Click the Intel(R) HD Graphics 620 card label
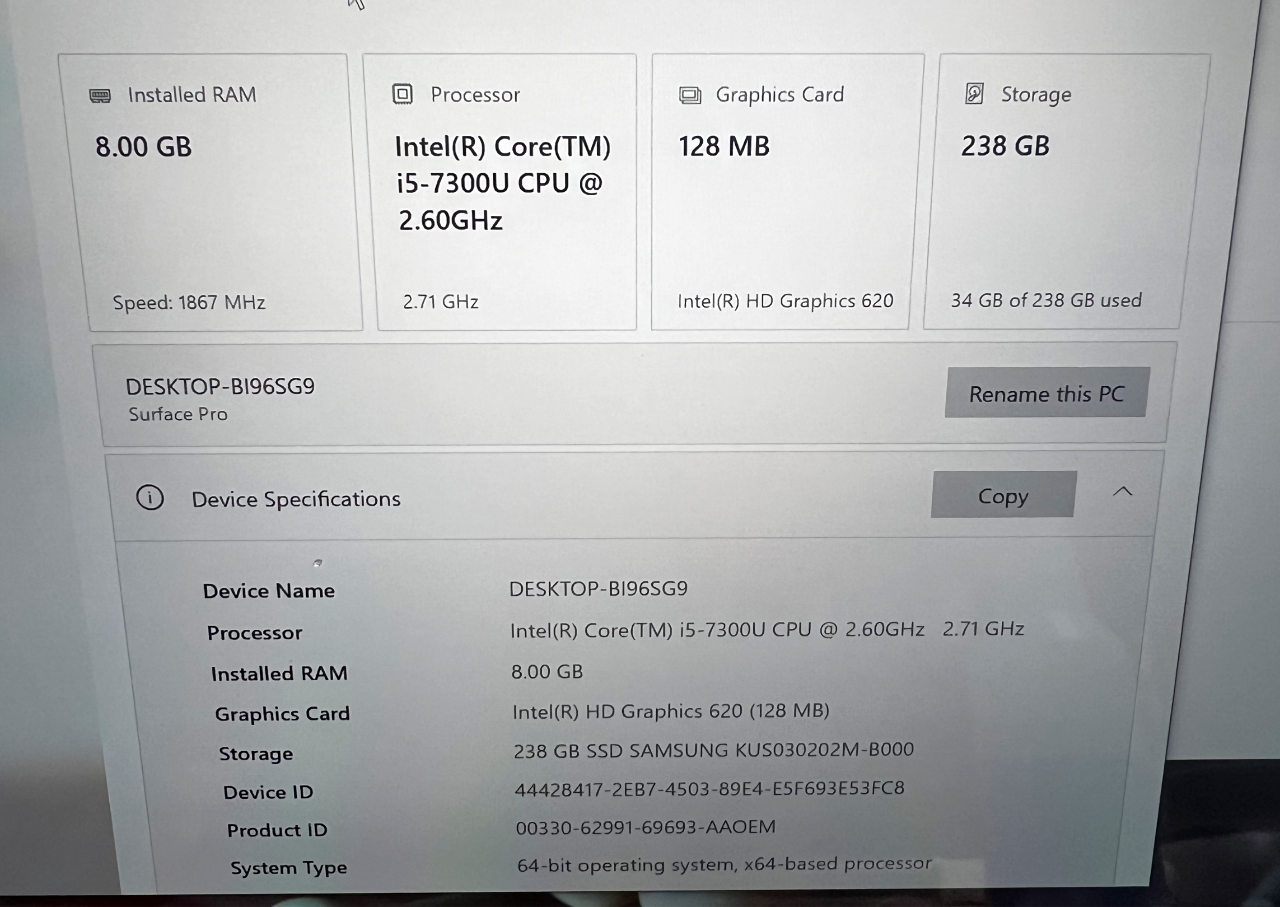The image size is (1280, 907). tap(785, 301)
